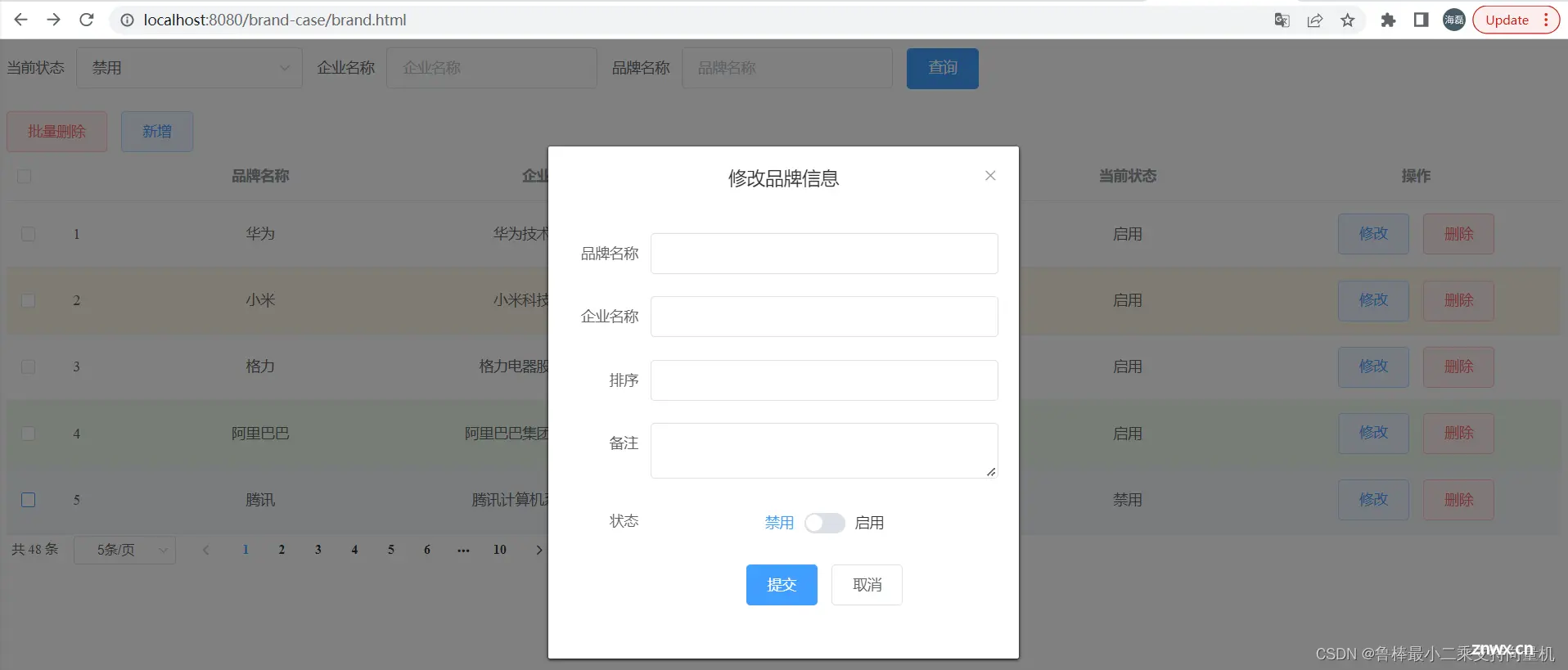Click the browser Update button
Screen dimensions: 1568x670
tap(1516, 20)
